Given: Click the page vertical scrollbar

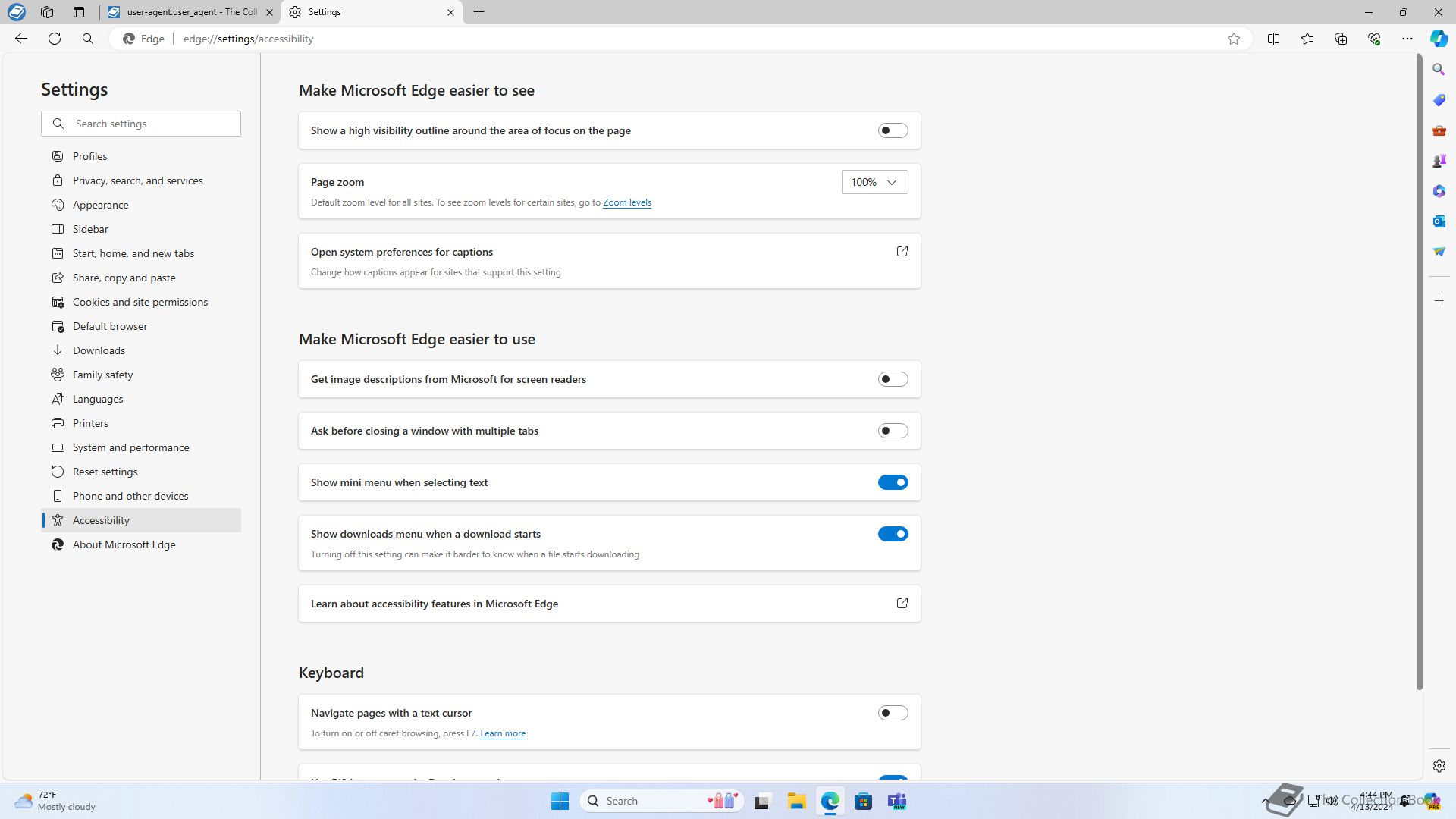Looking at the screenshot, I should click(1419, 372).
